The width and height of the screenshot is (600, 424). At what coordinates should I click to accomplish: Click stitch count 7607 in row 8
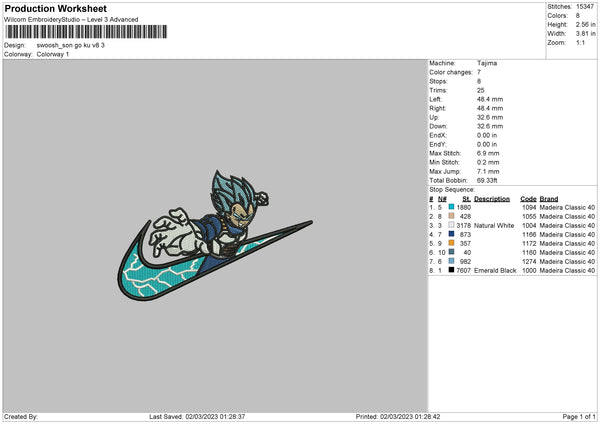464,271
